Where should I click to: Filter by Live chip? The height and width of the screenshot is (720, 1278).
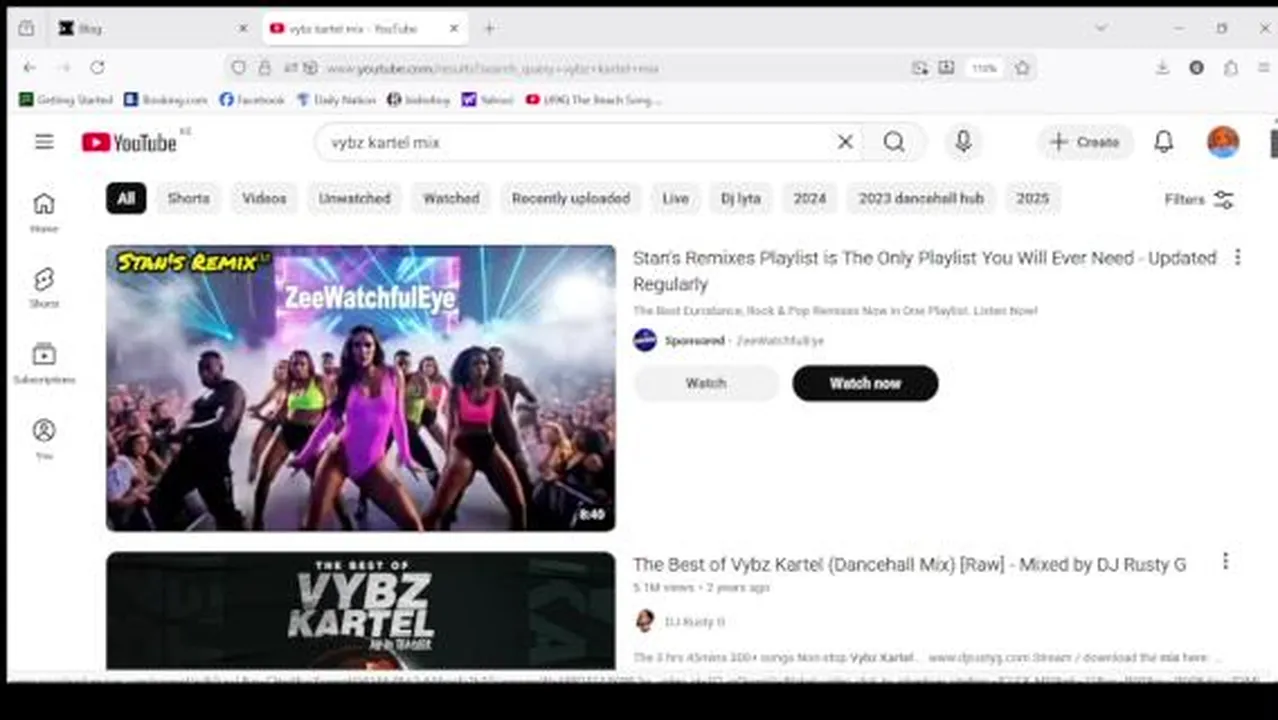[675, 198]
